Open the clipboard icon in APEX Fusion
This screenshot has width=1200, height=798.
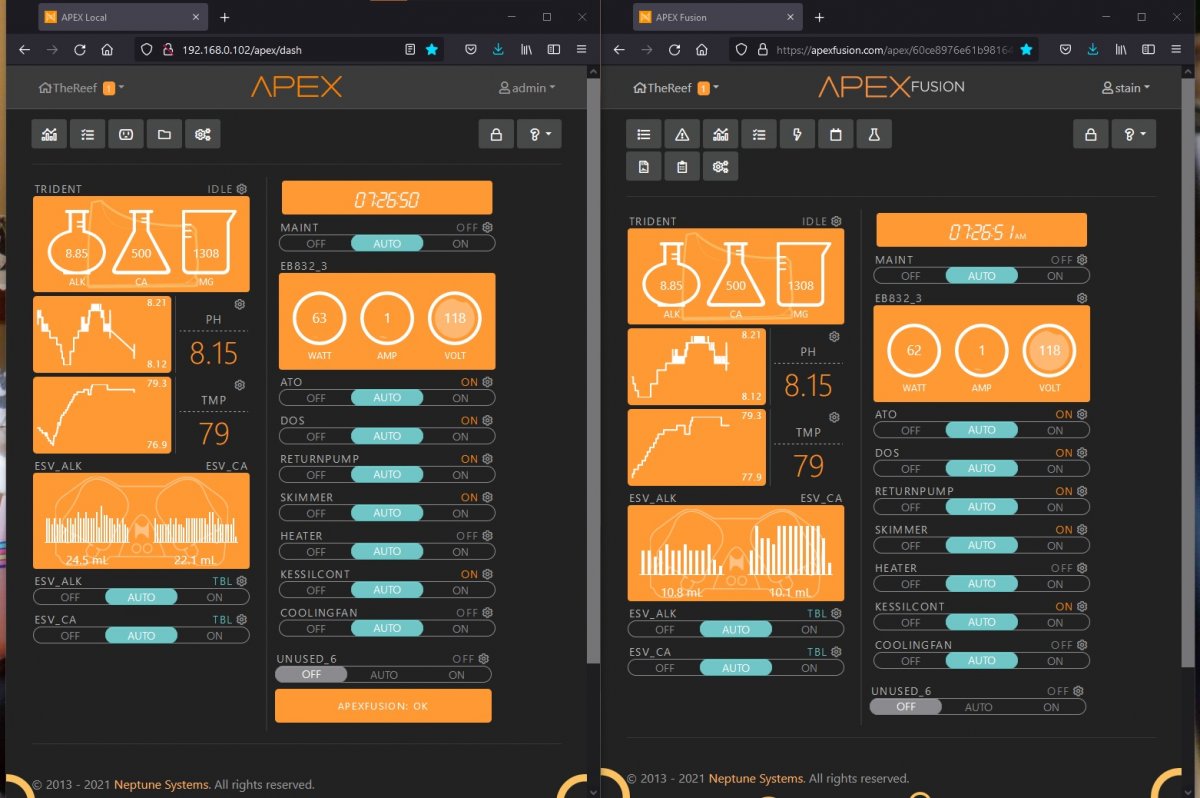point(682,167)
